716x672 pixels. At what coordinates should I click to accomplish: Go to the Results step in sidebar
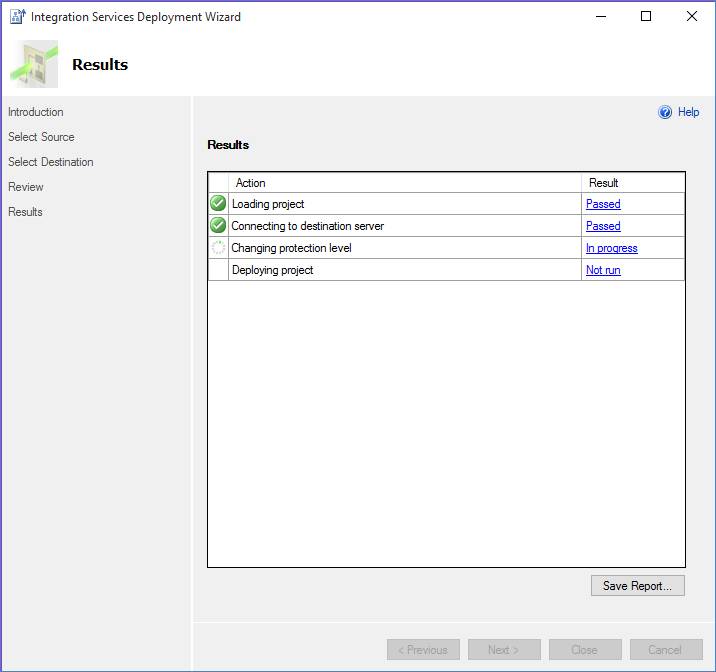click(x=25, y=212)
